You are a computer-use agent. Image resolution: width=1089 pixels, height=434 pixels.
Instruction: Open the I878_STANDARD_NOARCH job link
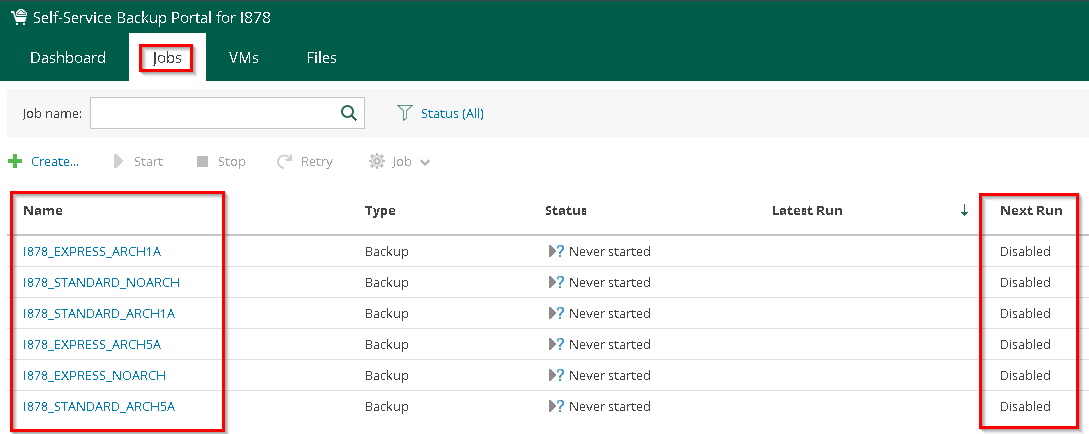(x=101, y=282)
